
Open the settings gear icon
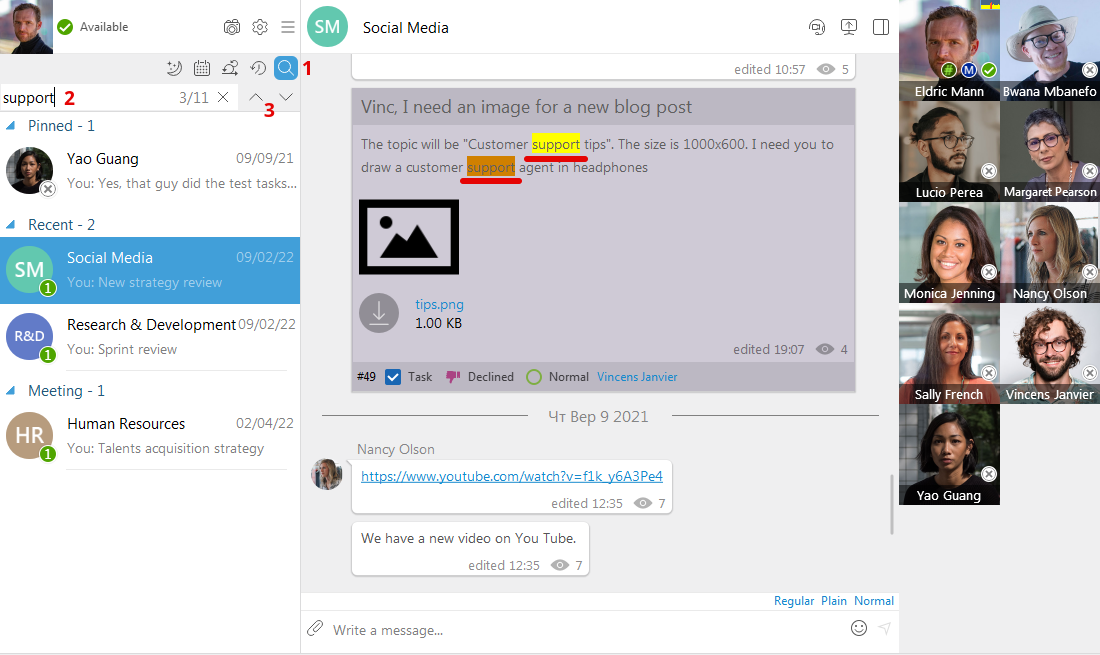(x=260, y=27)
